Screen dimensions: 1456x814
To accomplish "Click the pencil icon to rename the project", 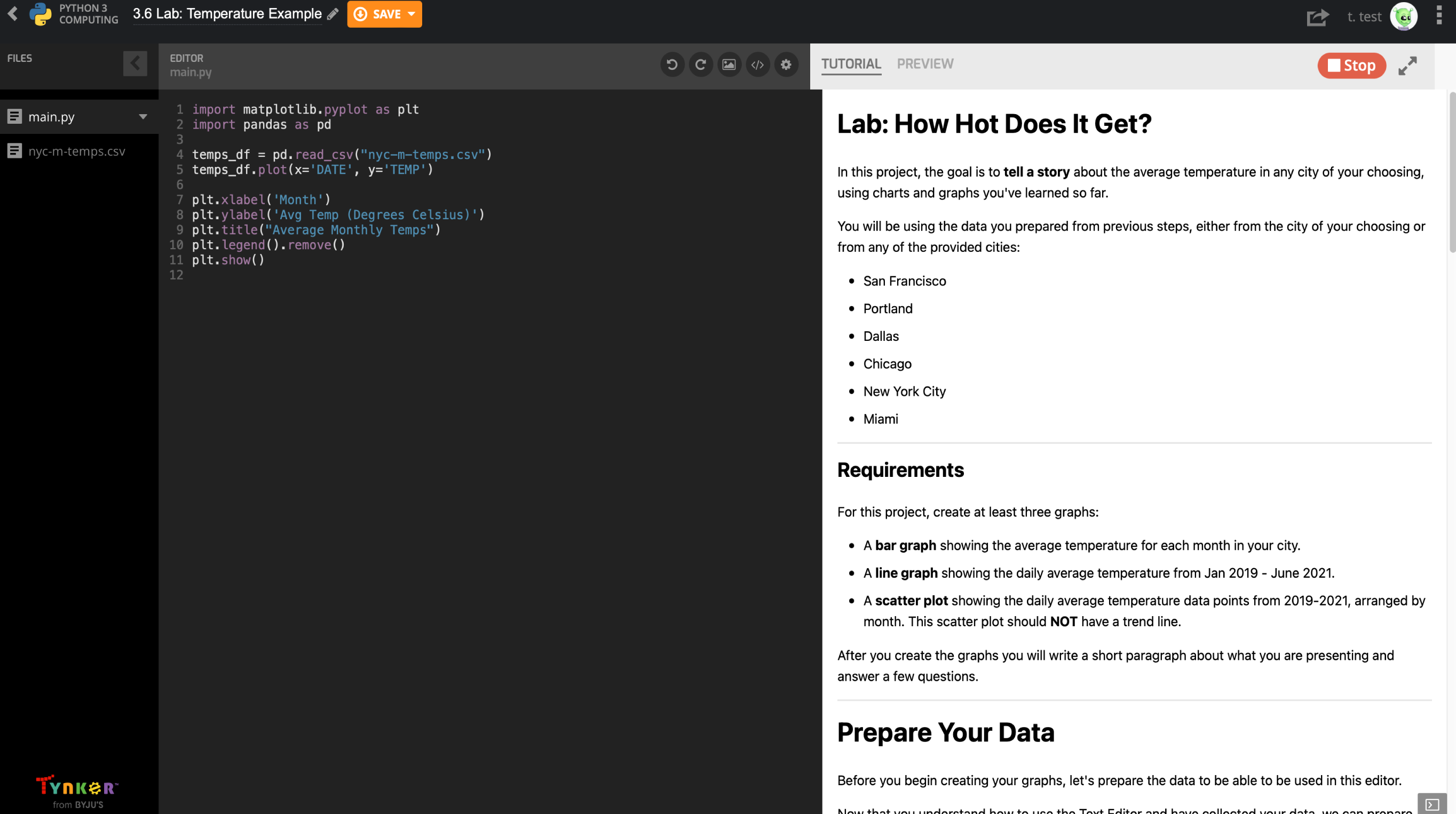I will point(333,13).
